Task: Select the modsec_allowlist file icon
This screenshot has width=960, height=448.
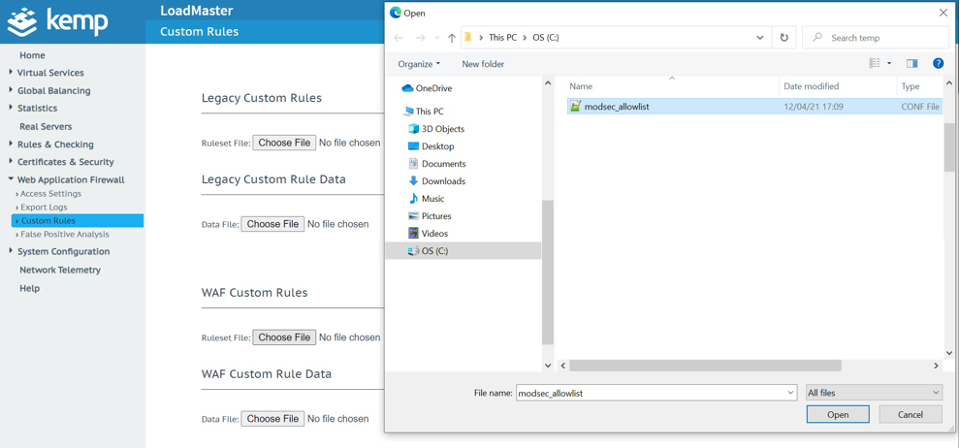Action: 575,106
